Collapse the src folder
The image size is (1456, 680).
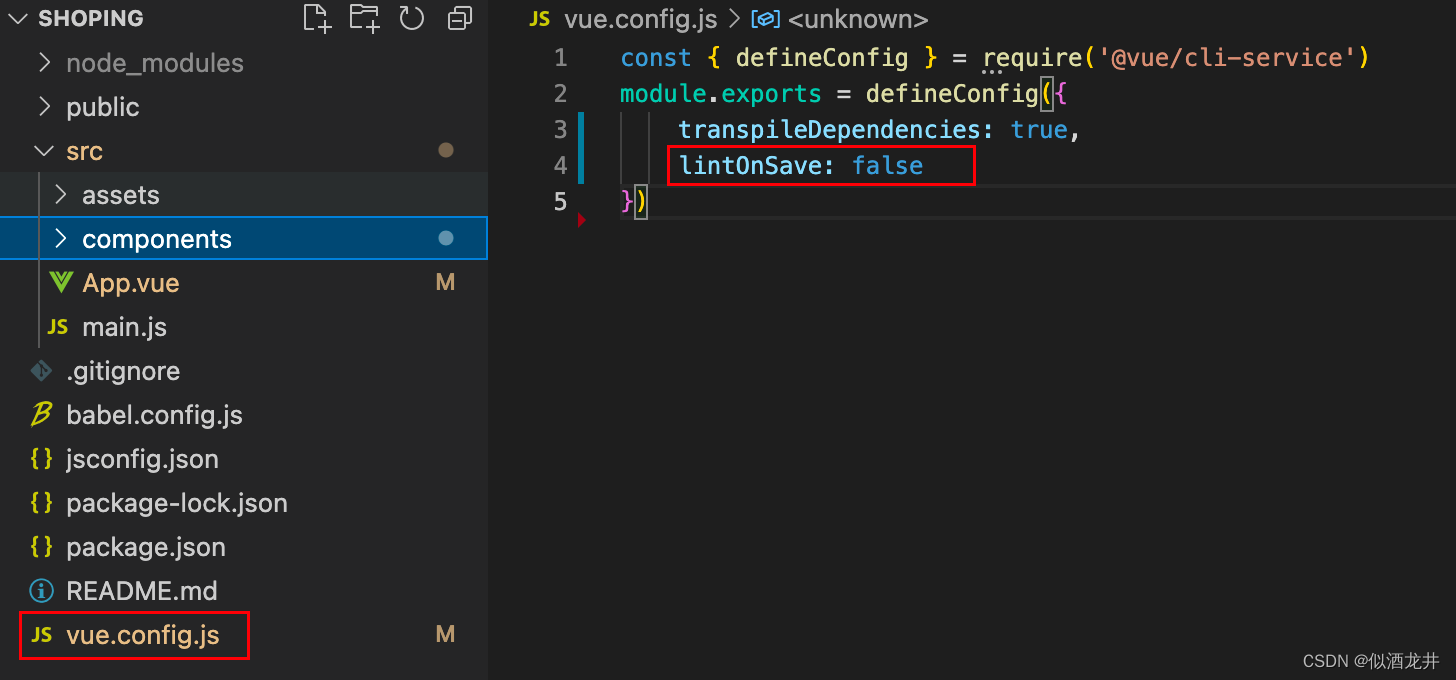tap(43, 150)
